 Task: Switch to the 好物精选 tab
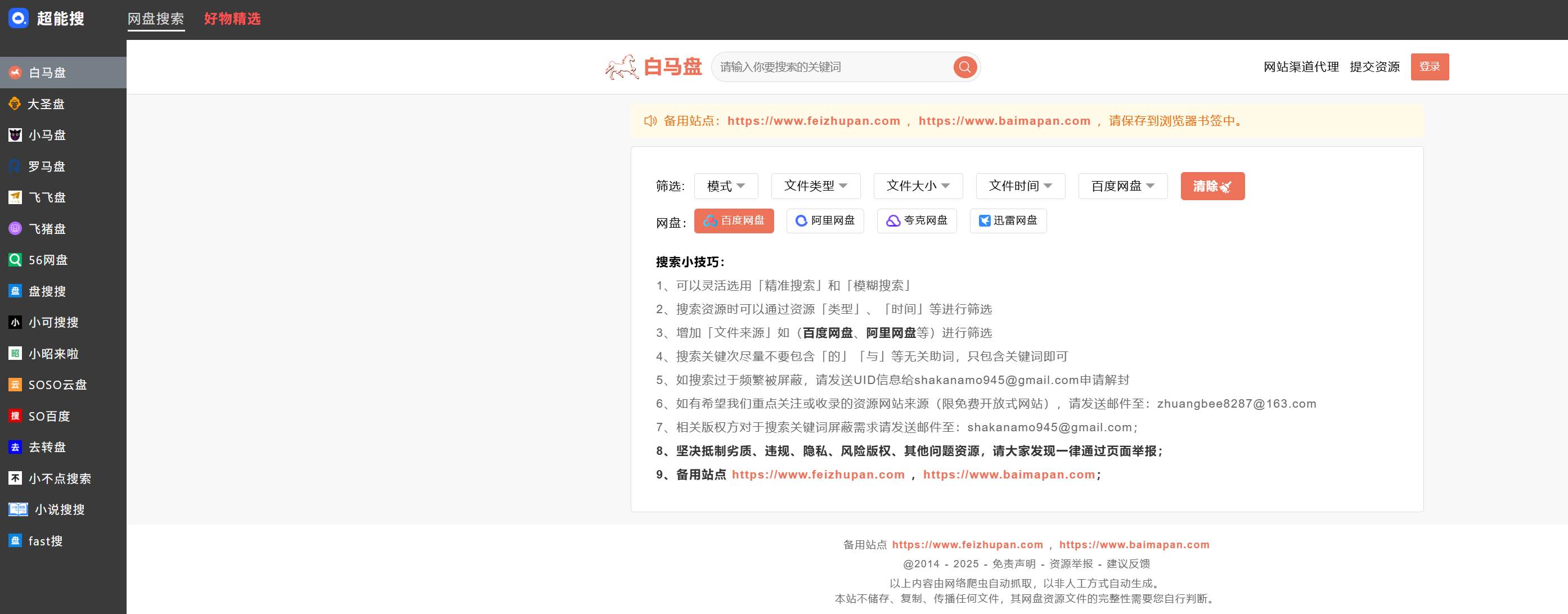coord(232,19)
